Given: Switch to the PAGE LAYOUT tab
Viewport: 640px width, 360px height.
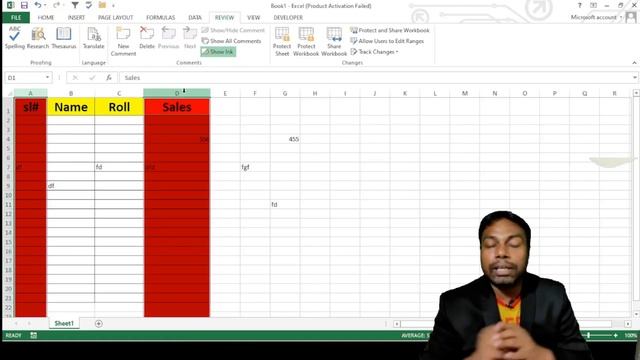Looking at the screenshot, I should (116, 18).
